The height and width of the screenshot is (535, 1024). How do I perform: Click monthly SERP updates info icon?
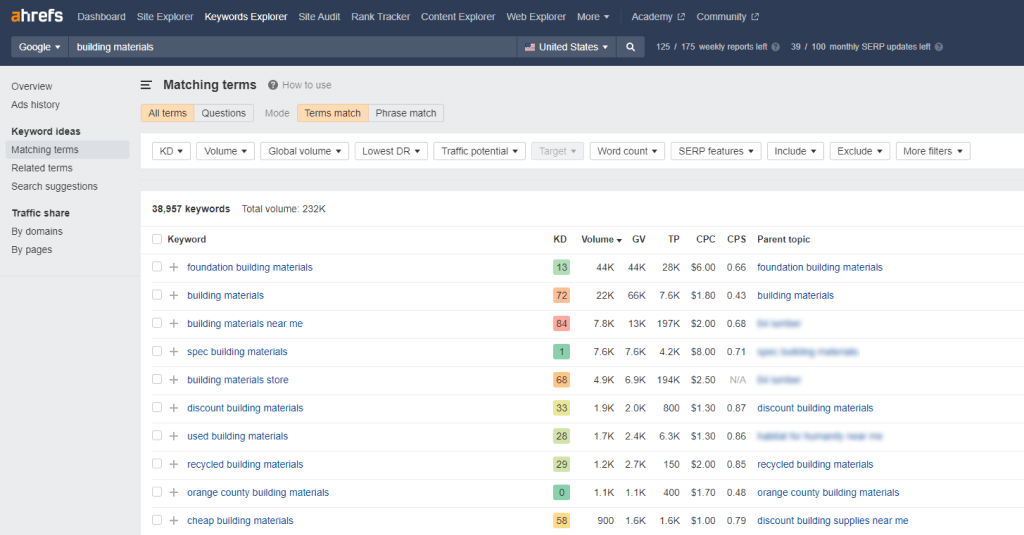[938, 47]
